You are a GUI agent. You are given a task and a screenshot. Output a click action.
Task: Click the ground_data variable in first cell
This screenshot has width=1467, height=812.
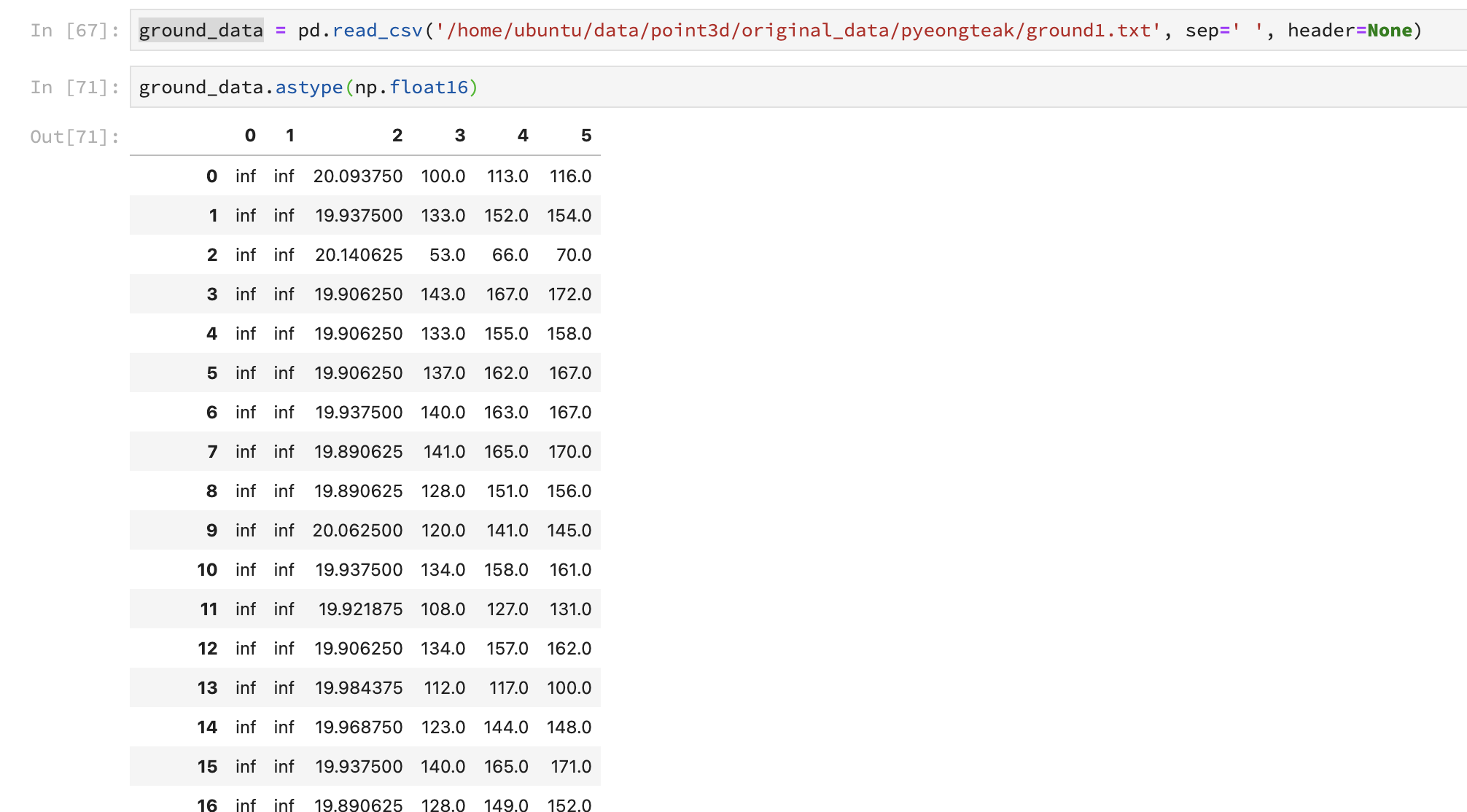(x=201, y=31)
